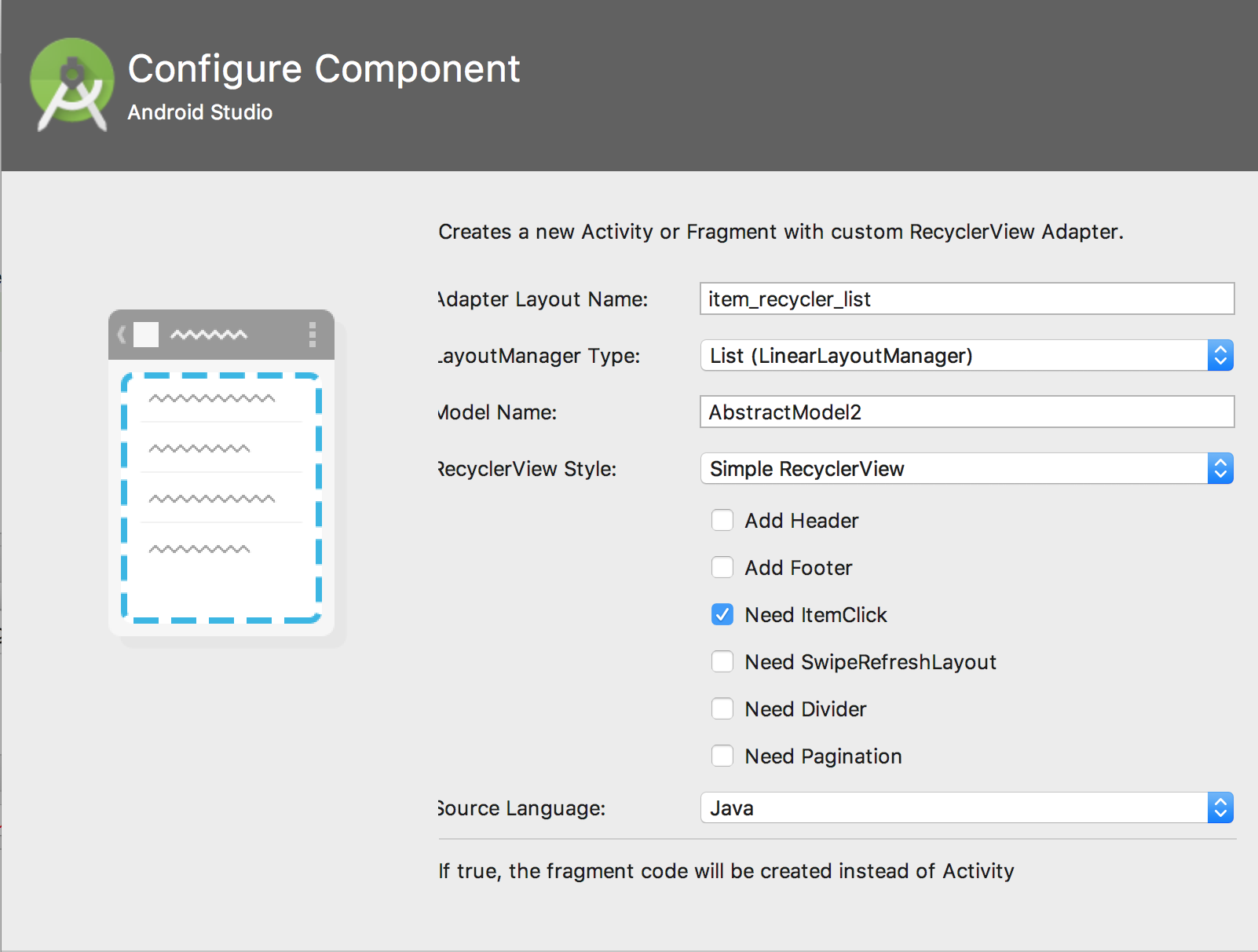1258x952 pixels.
Task: Uncheck the Need ItemClick checkbox
Action: pyautogui.click(x=722, y=615)
